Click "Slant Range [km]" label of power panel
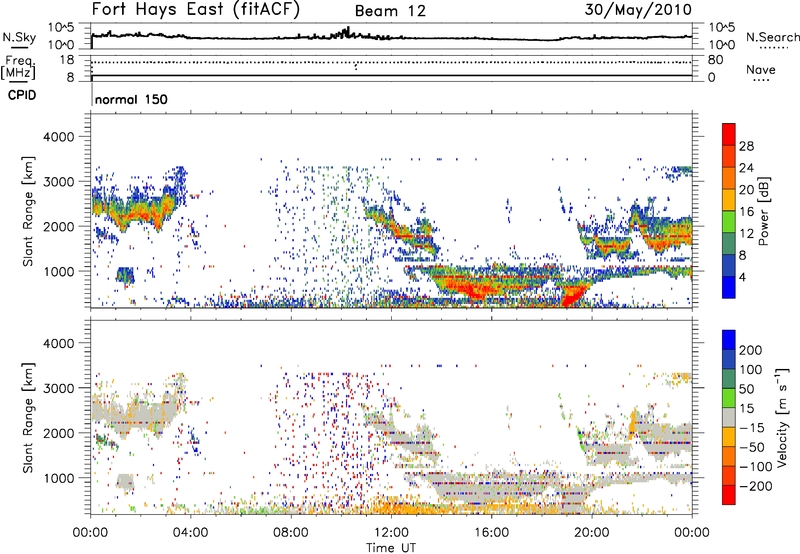Image resolution: width=800 pixels, height=554 pixels. (28, 211)
